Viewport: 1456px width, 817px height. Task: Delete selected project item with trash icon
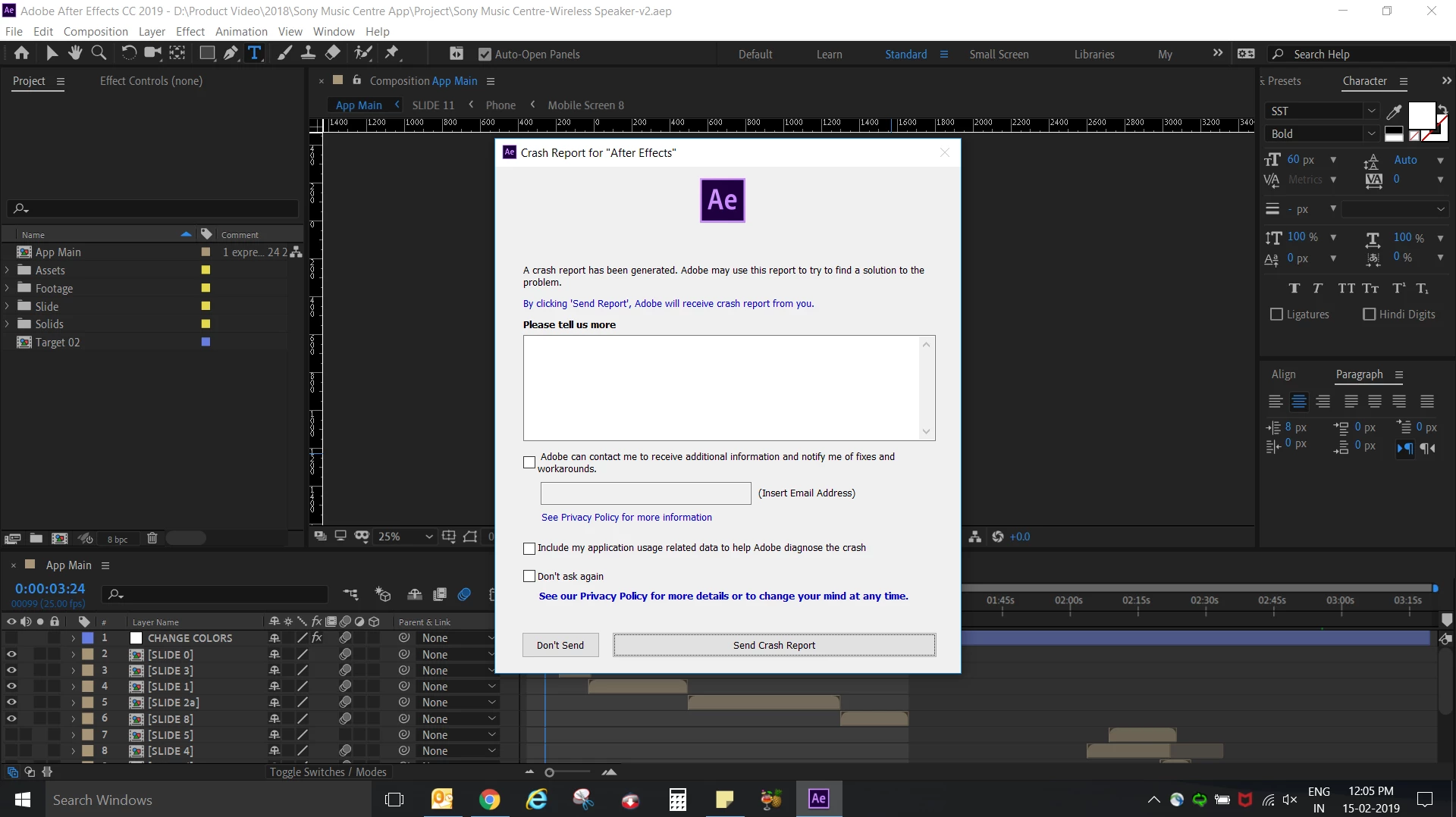(152, 538)
